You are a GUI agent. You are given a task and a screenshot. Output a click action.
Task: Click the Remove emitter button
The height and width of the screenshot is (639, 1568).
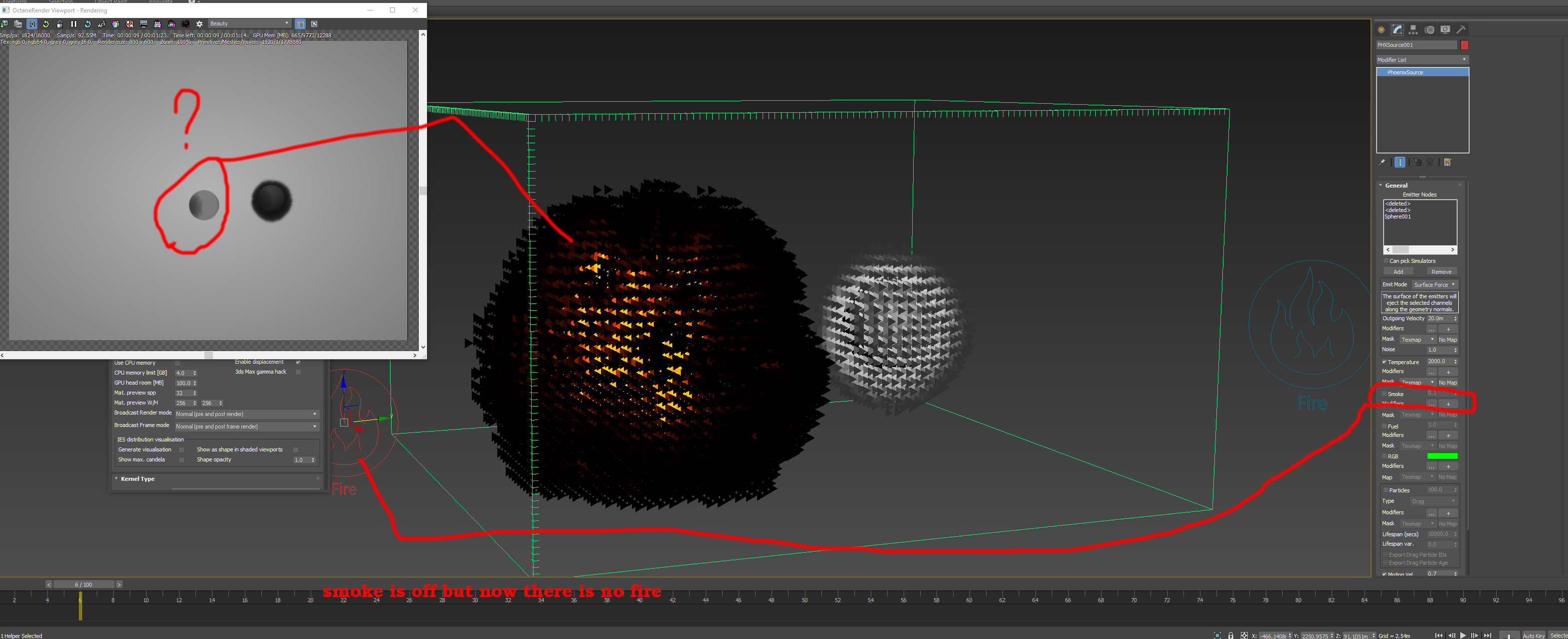click(x=1441, y=272)
